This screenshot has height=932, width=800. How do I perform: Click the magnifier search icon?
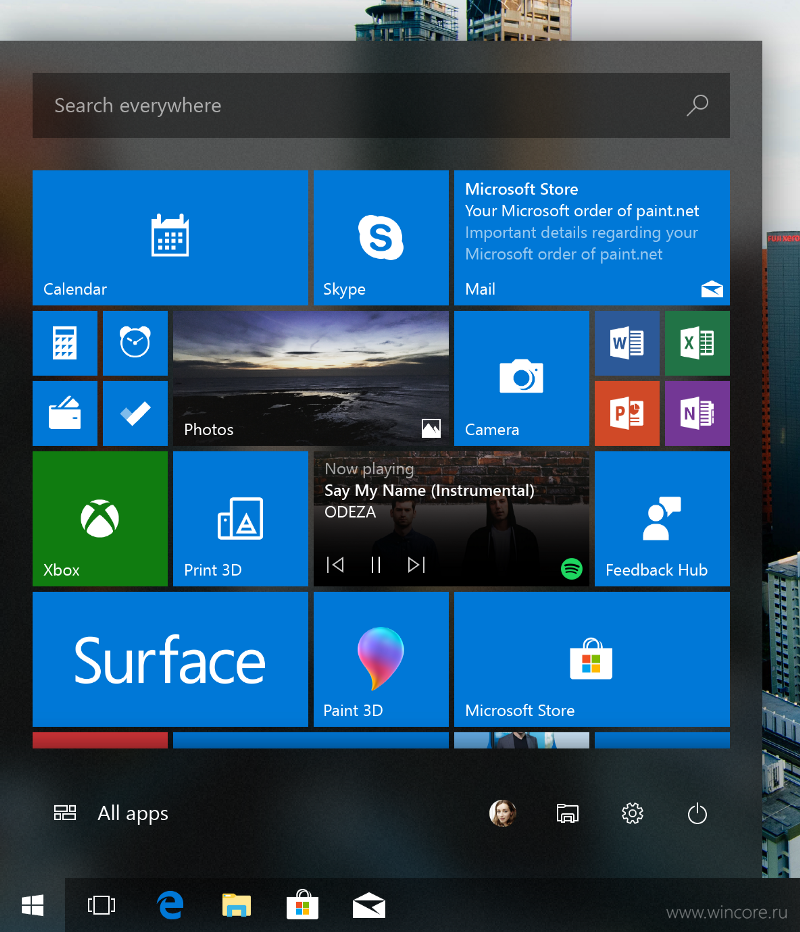697,105
